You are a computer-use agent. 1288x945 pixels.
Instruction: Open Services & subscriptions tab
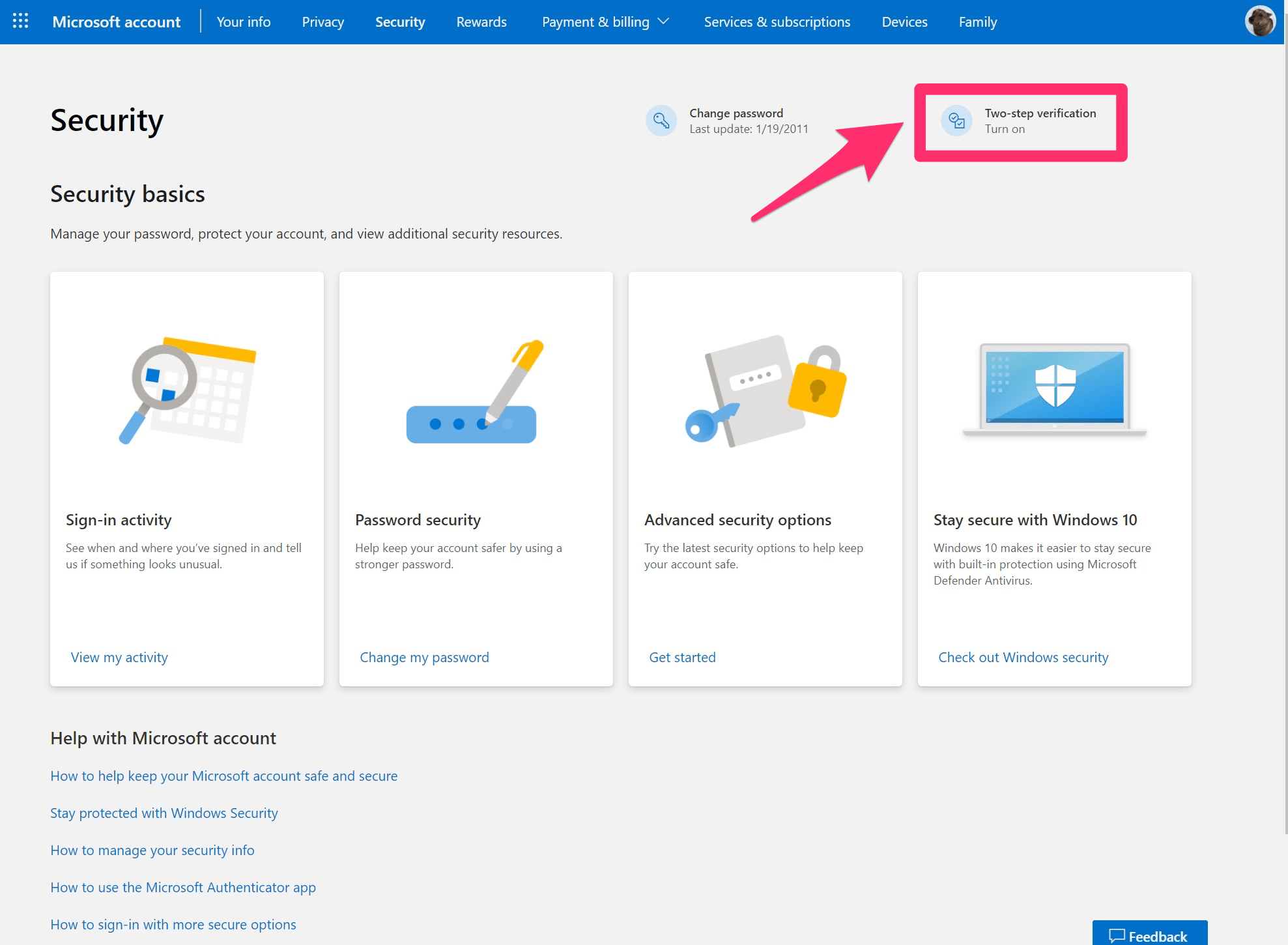(777, 22)
